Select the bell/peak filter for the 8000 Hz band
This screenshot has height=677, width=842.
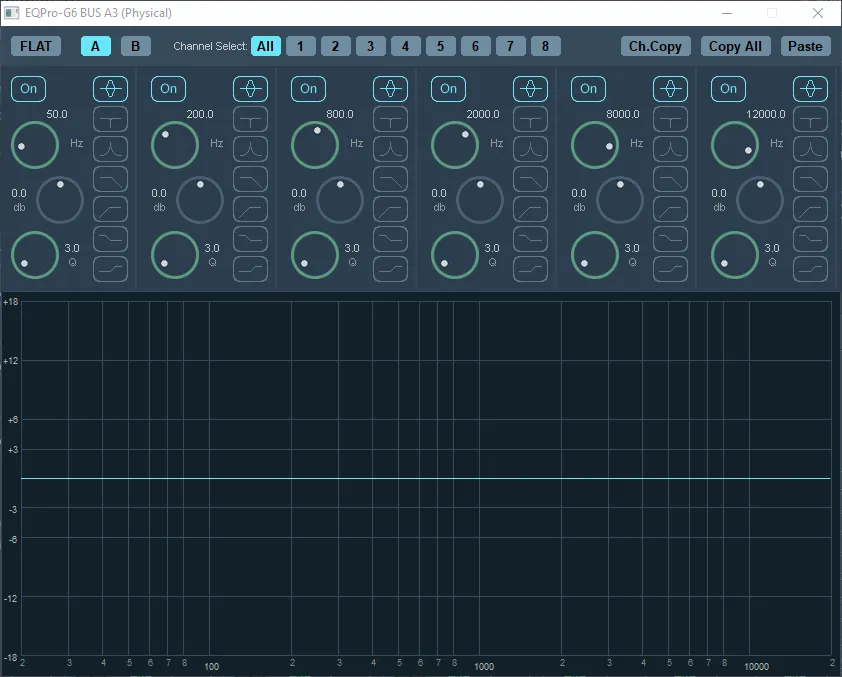[671, 89]
